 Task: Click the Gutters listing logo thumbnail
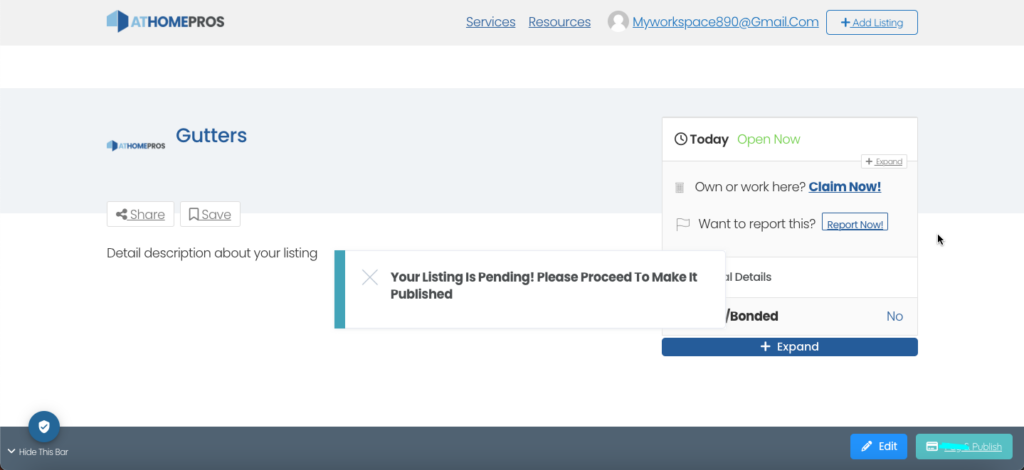coord(136,145)
